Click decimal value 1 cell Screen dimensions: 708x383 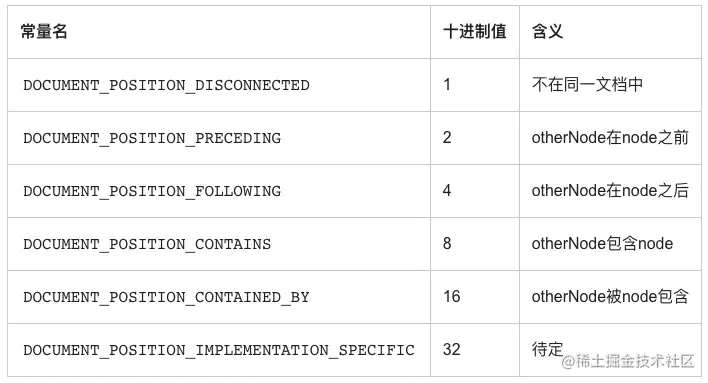coord(475,85)
